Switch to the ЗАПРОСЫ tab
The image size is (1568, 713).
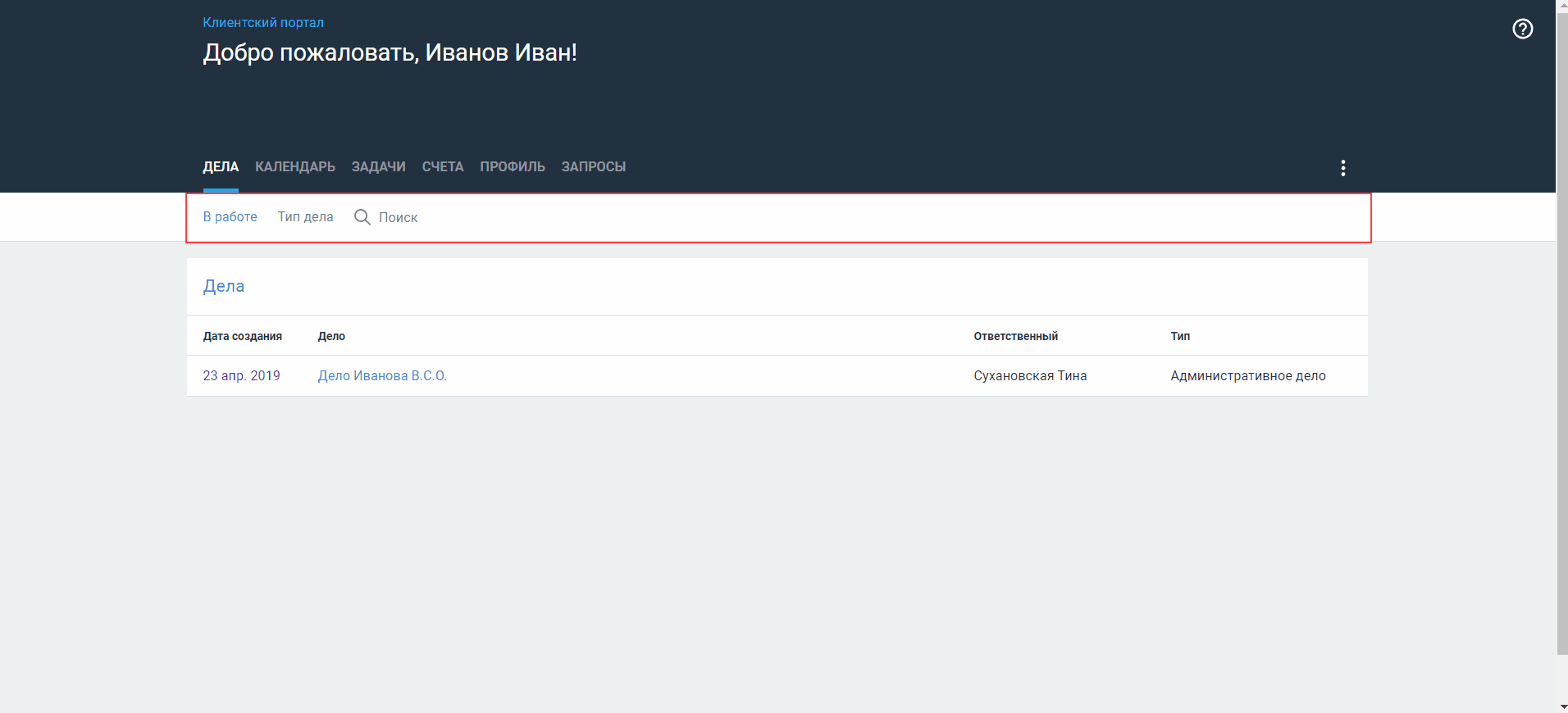[593, 167]
